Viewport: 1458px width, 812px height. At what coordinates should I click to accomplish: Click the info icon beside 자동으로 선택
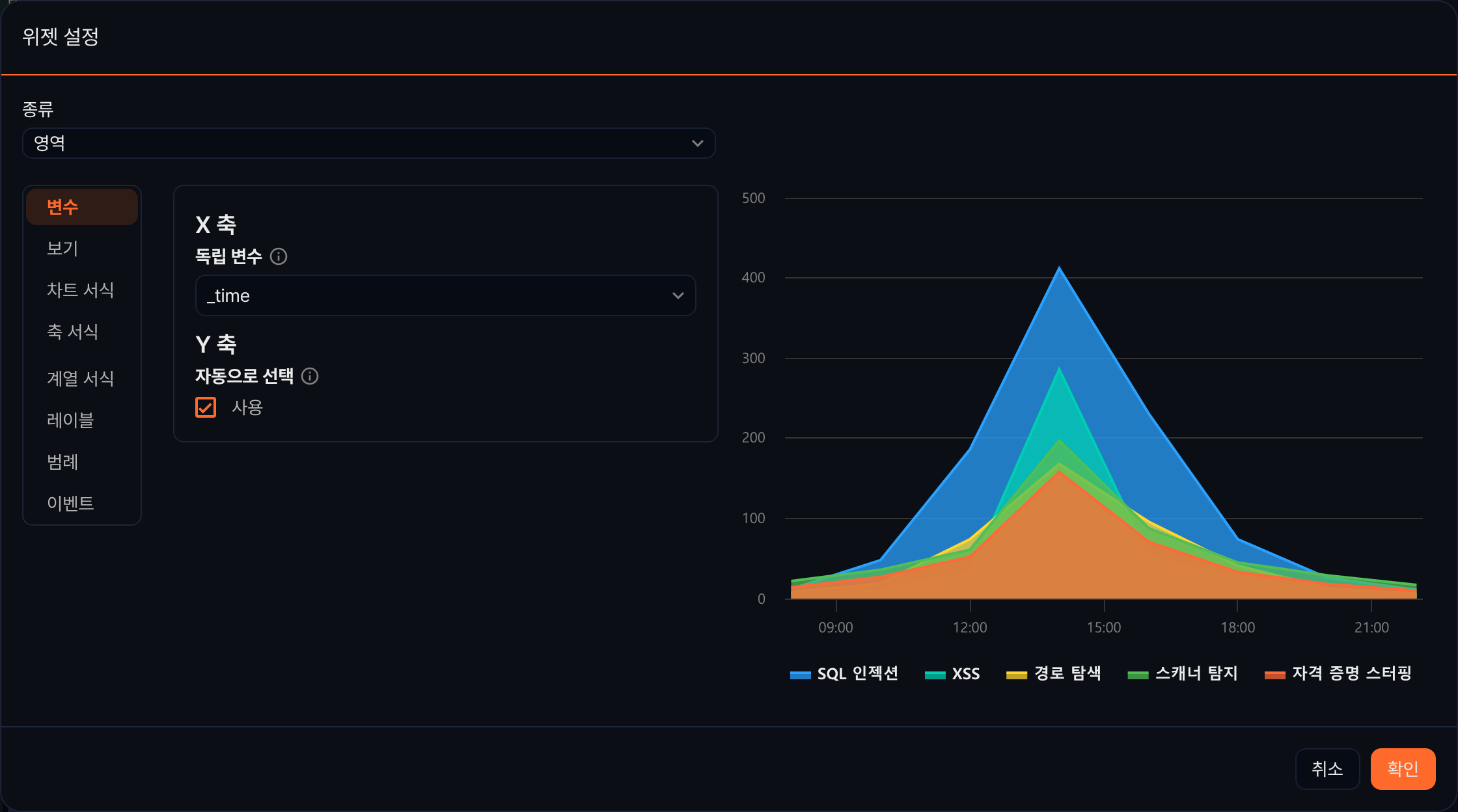pos(310,376)
